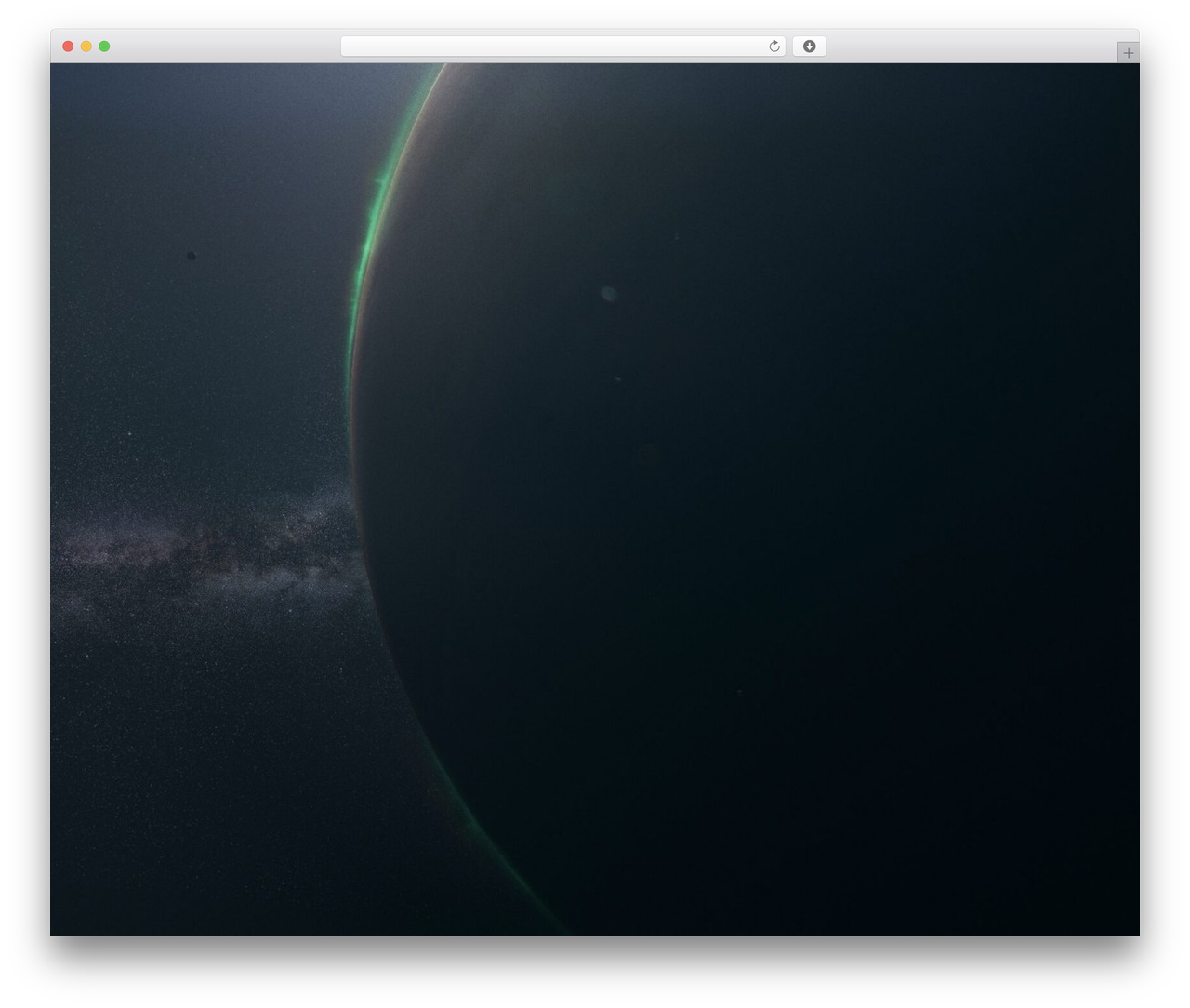Close the browser window with the red button
This screenshot has height=1008, width=1190.
68,46
